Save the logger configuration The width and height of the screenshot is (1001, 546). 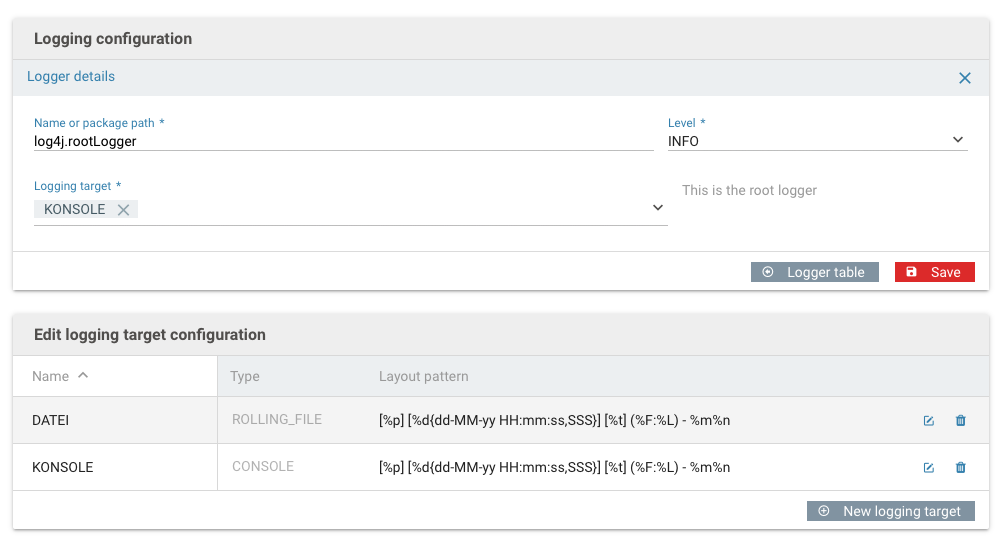click(x=935, y=272)
